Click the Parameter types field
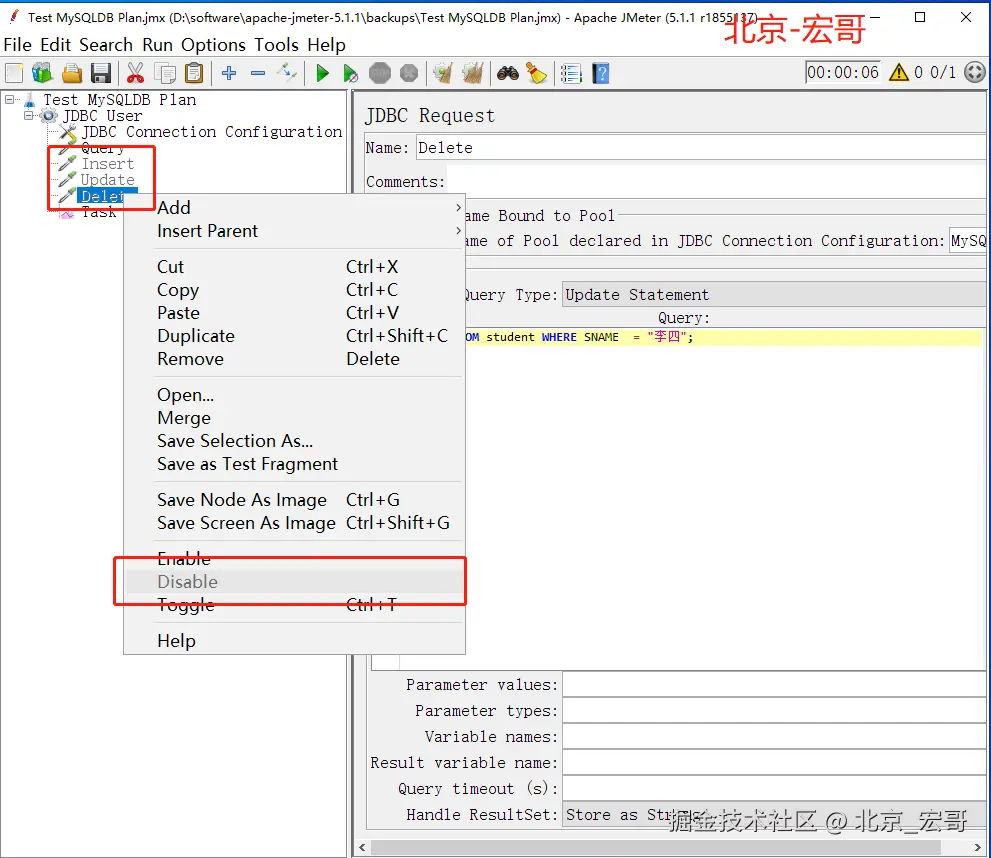The image size is (991, 858). tap(774, 711)
